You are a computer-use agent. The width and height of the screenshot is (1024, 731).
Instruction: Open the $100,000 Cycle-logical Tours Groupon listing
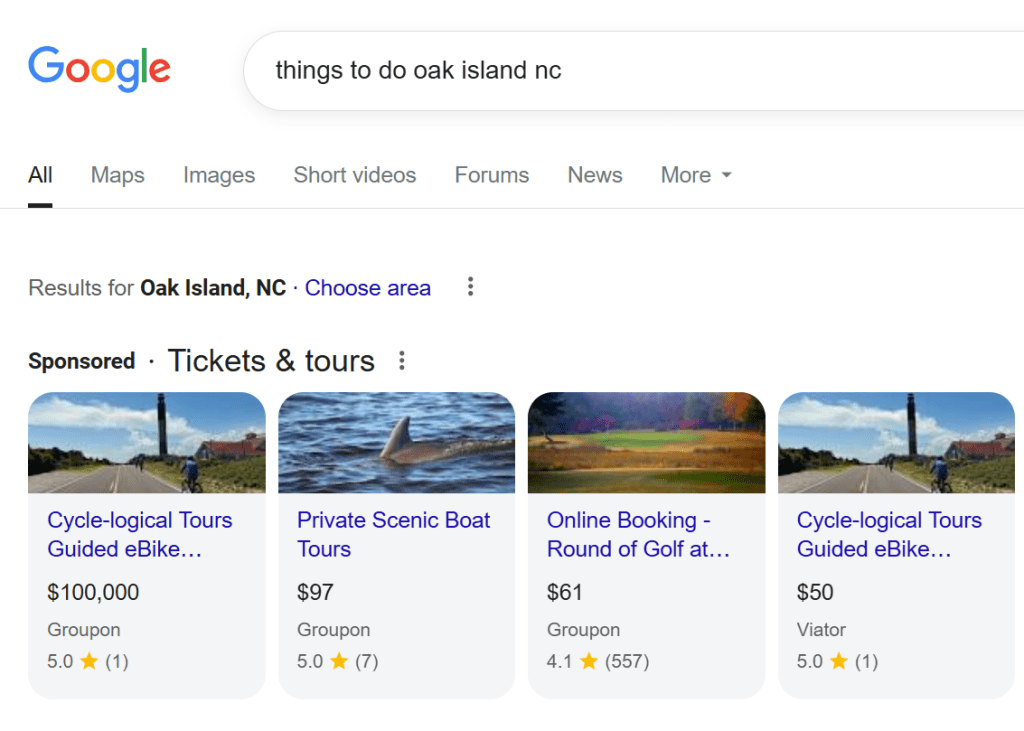[x=140, y=534]
